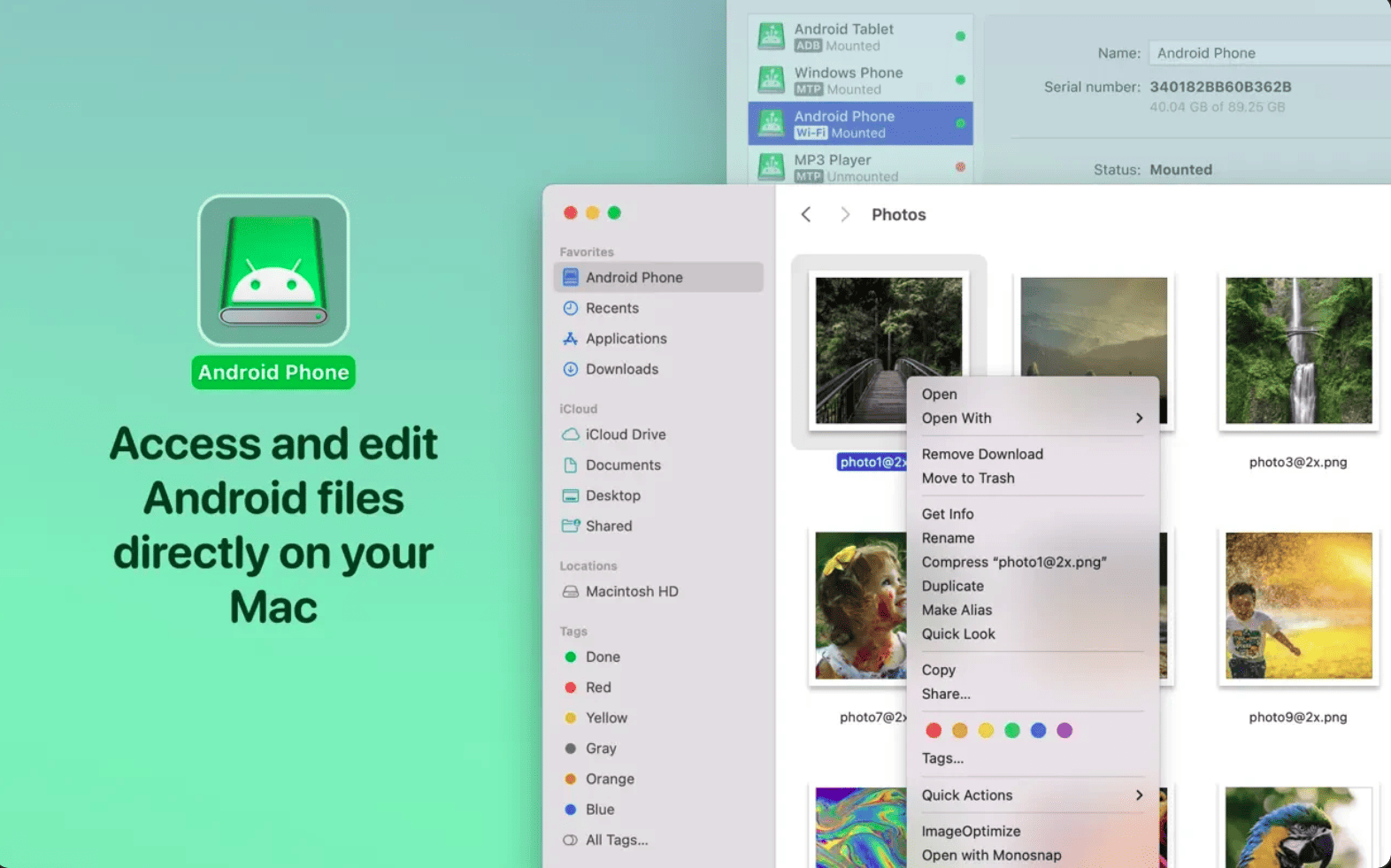The image size is (1391, 868).
Task: Open Tags... from the context menu
Action: (942, 758)
